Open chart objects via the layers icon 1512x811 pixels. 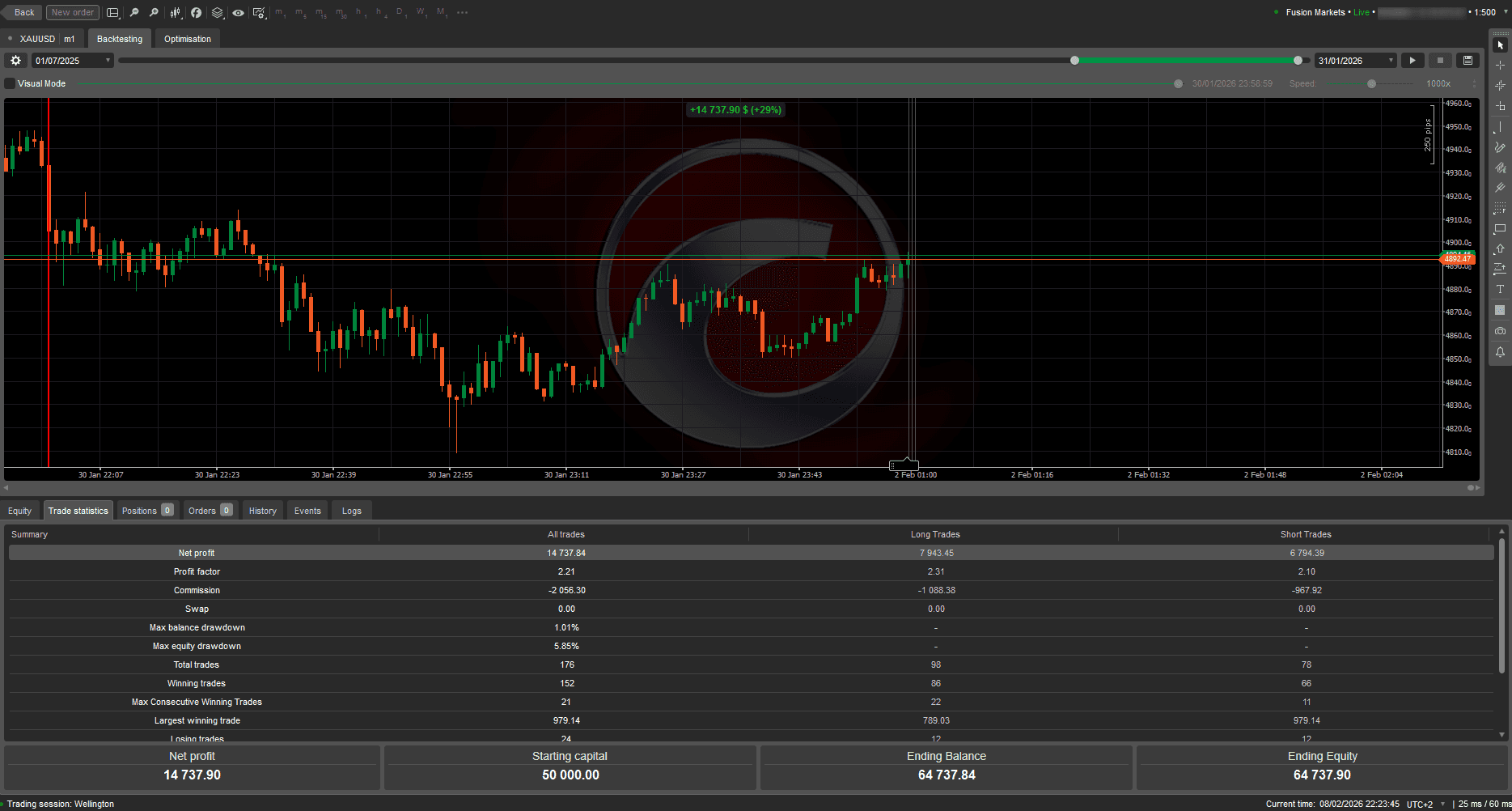pos(217,12)
